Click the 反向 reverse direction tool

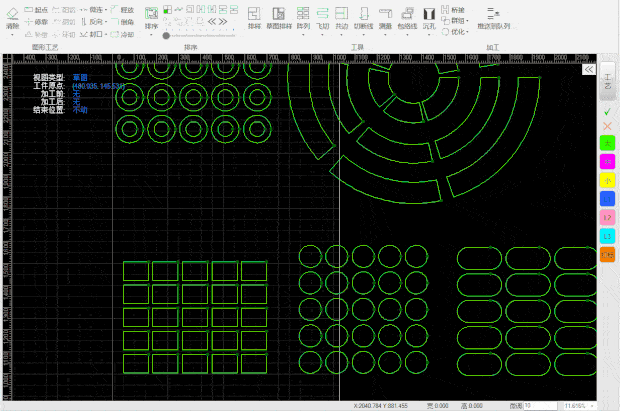point(92,22)
